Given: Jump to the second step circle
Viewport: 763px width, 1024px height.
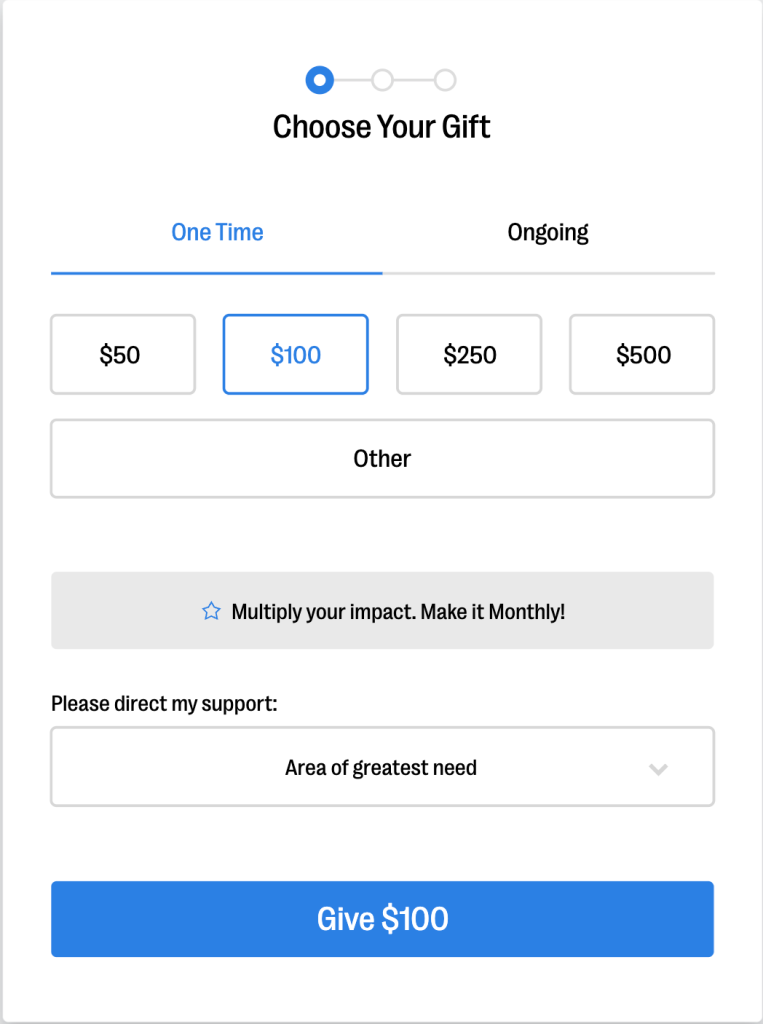Looking at the screenshot, I should pyautogui.click(x=382, y=80).
